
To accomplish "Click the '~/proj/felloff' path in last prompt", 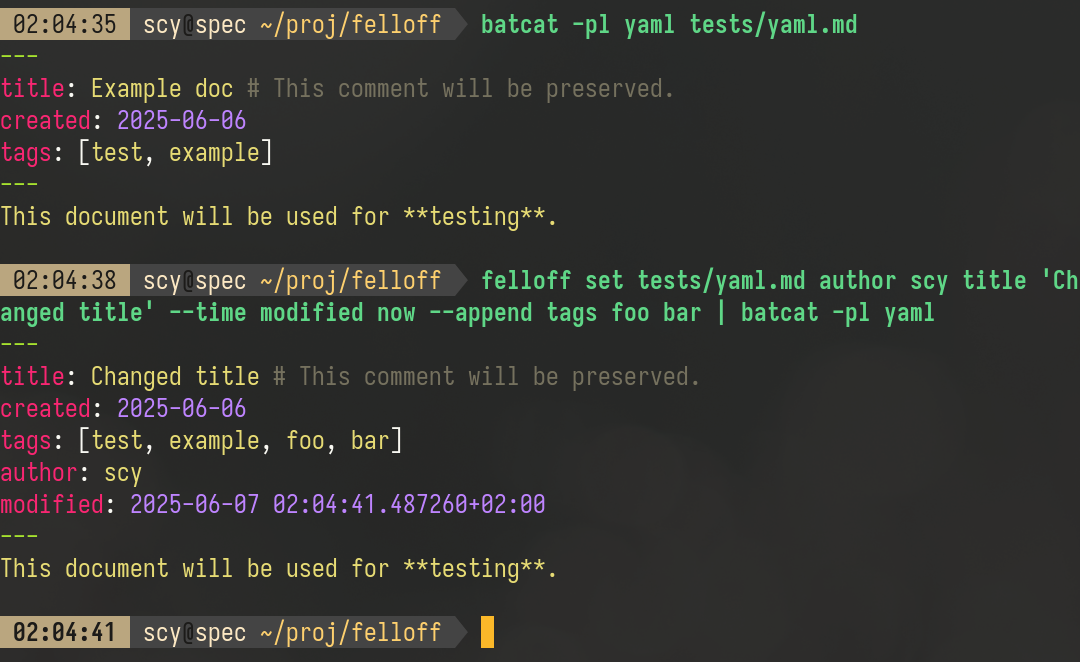I will point(351,632).
